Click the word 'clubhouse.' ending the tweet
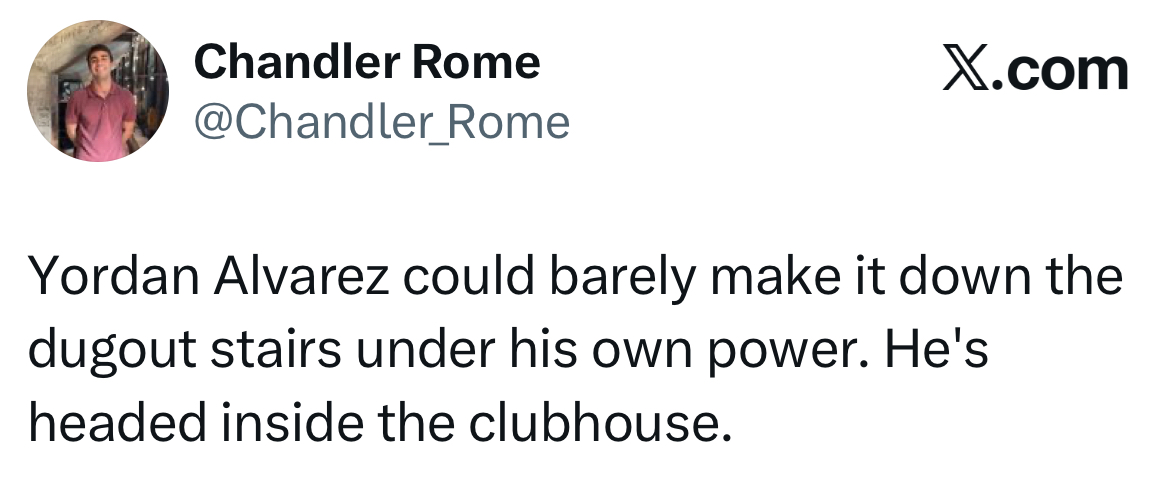The width and height of the screenshot is (1149, 482). coord(601,423)
